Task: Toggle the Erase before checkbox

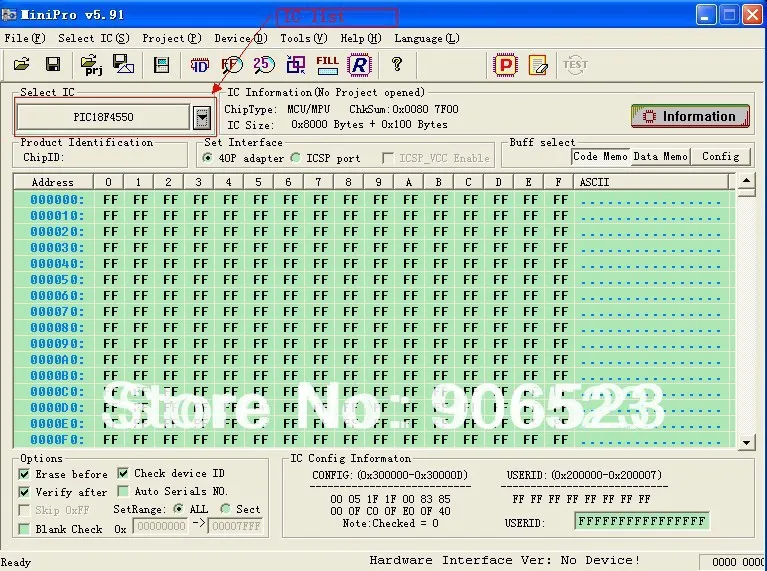Action: pyautogui.click(x=23, y=474)
